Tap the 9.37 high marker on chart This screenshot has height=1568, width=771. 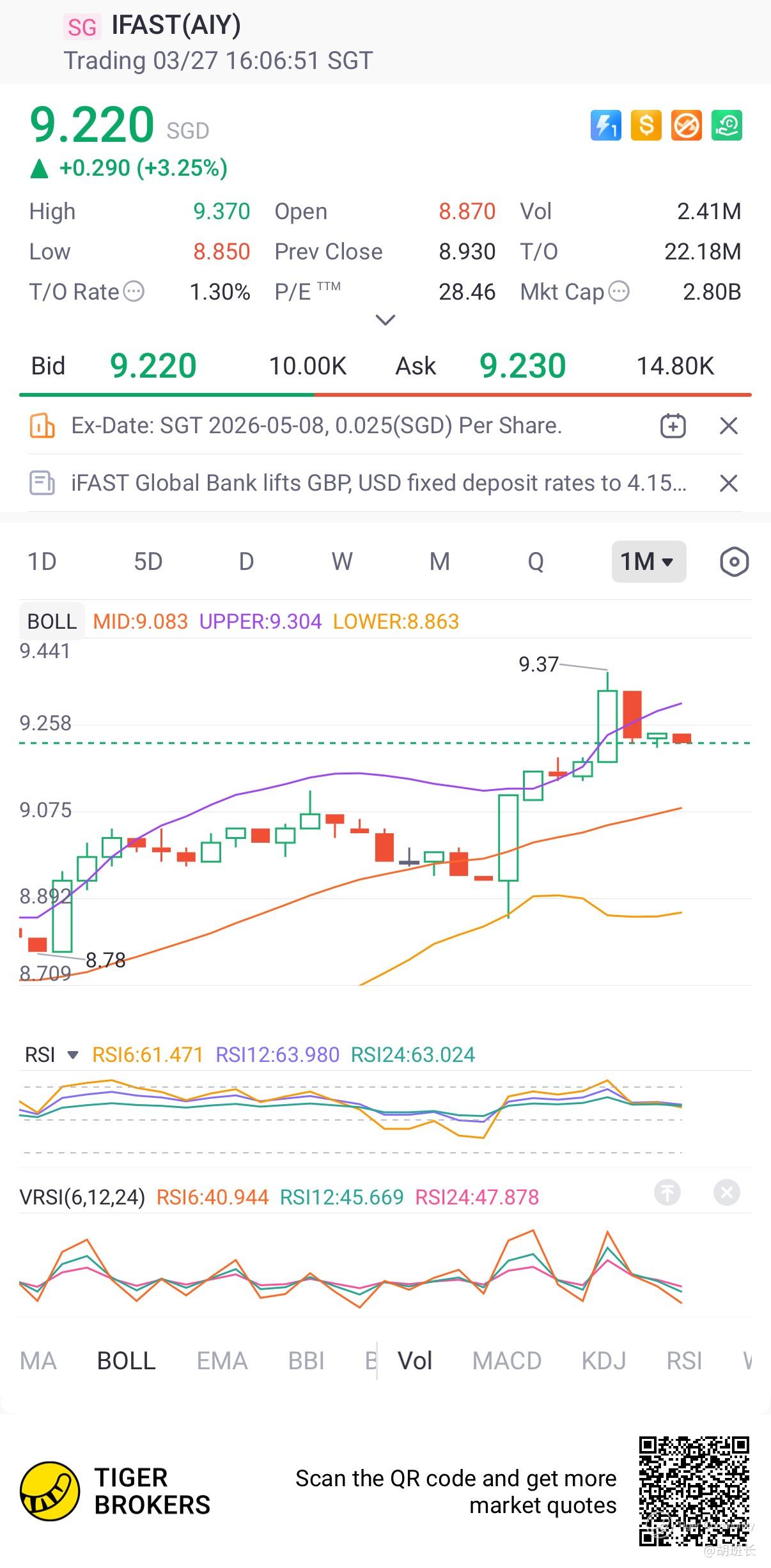538,665
